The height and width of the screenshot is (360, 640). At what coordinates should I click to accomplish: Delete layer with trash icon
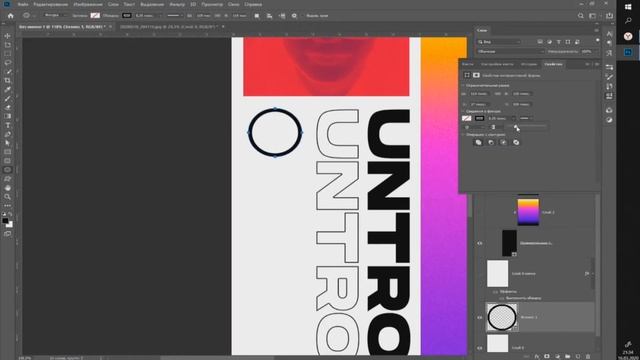pos(588,356)
